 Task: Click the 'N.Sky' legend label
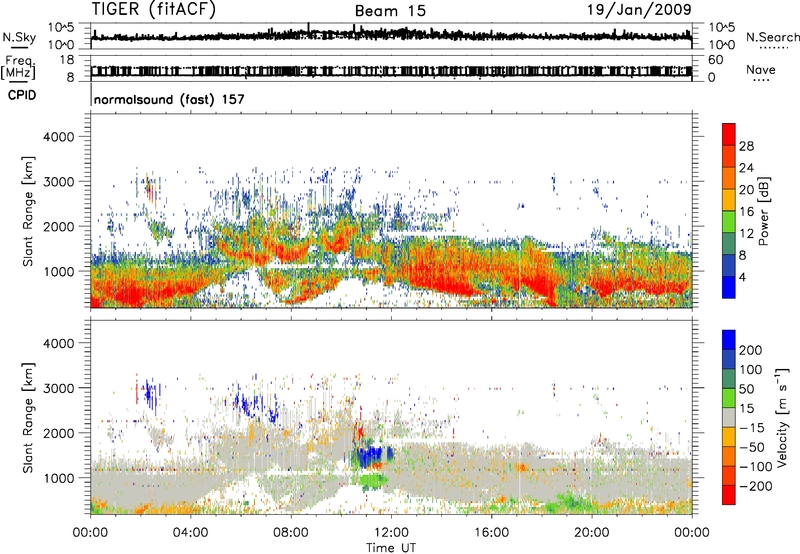(x=19, y=37)
